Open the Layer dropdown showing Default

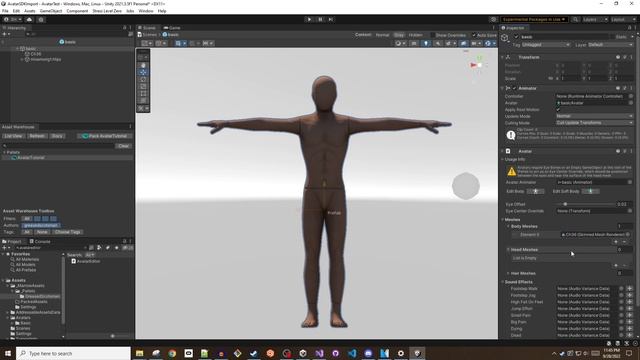(611, 44)
